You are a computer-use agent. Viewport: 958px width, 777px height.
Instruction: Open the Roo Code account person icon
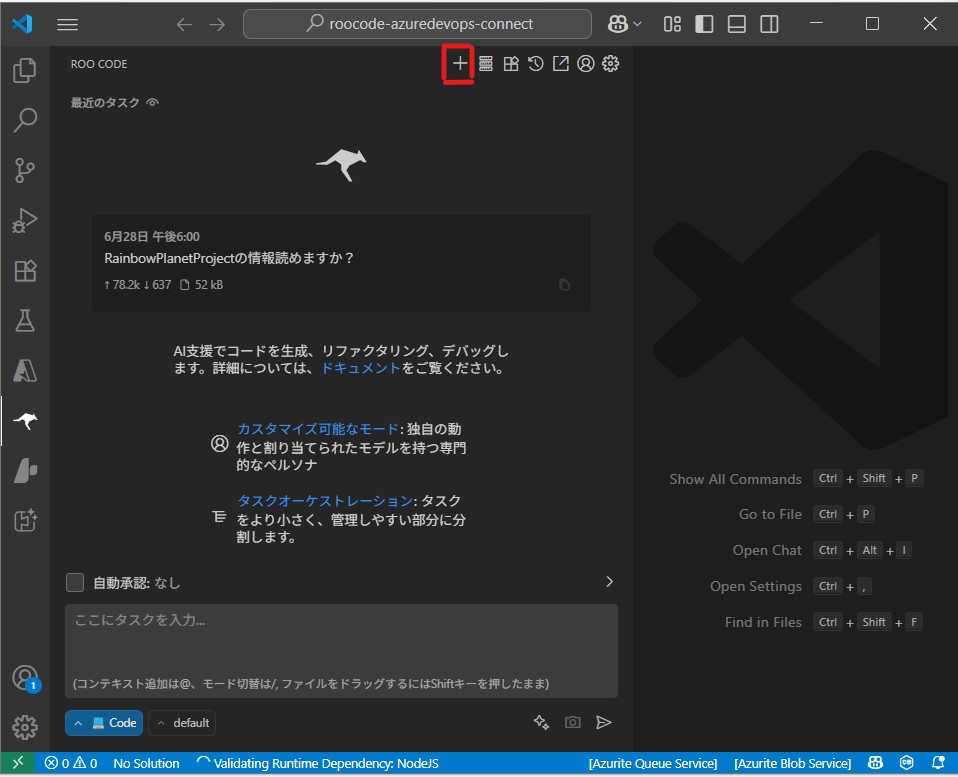[585, 64]
